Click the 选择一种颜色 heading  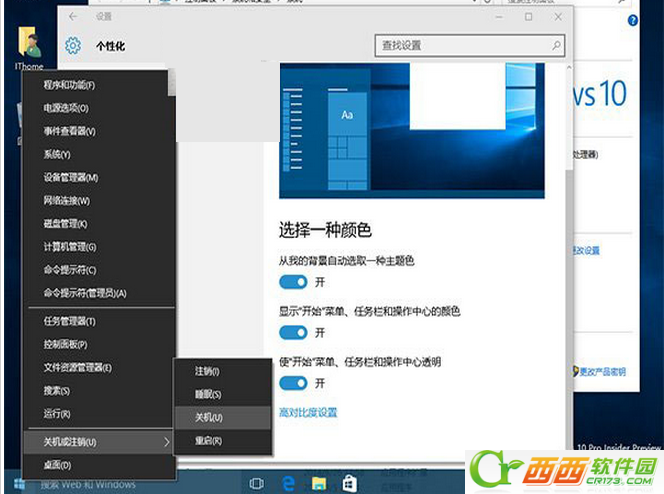pos(325,230)
